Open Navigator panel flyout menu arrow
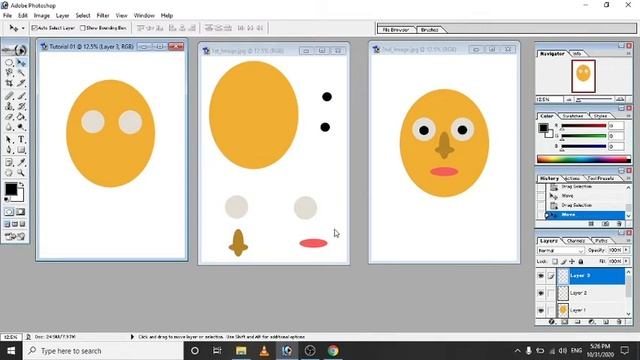The height and width of the screenshot is (360, 640). [x=629, y=54]
